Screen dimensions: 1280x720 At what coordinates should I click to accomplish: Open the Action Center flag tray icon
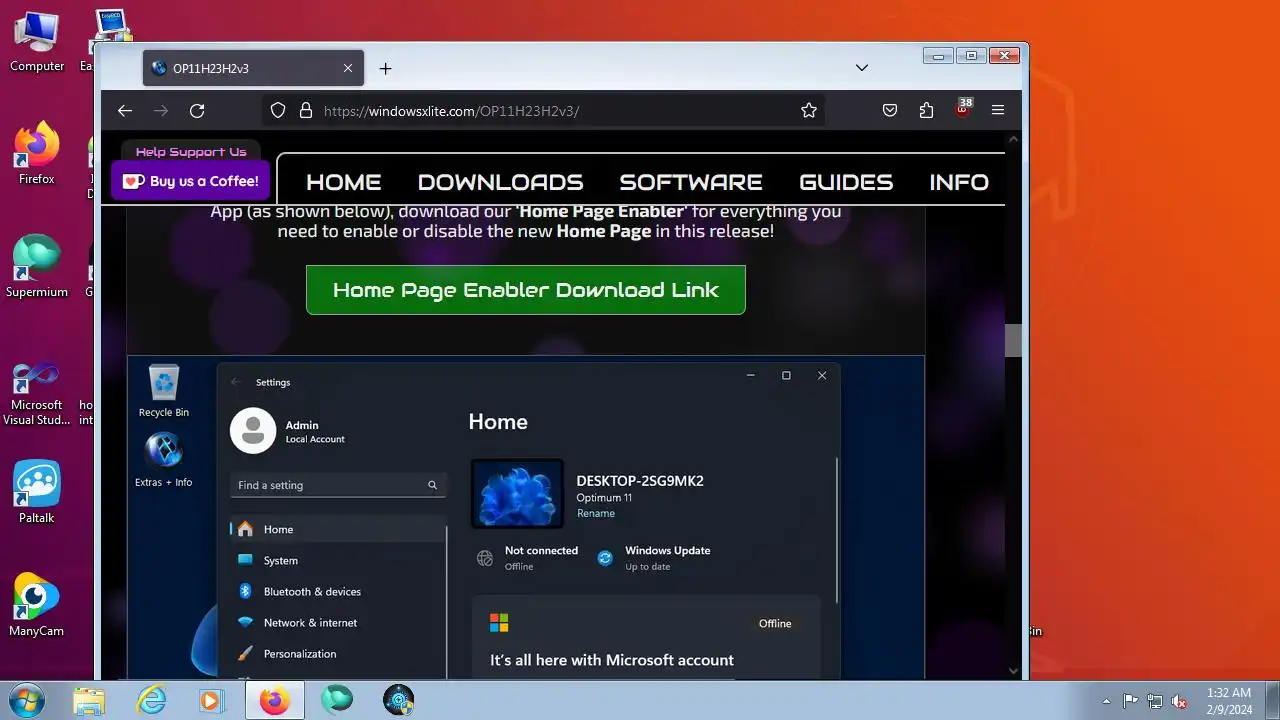1130,701
